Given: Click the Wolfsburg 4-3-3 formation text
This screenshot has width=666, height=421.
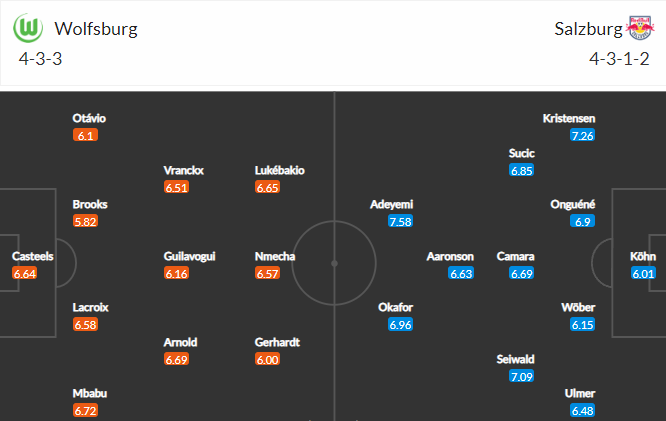Looking at the screenshot, I should coord(40,59).
